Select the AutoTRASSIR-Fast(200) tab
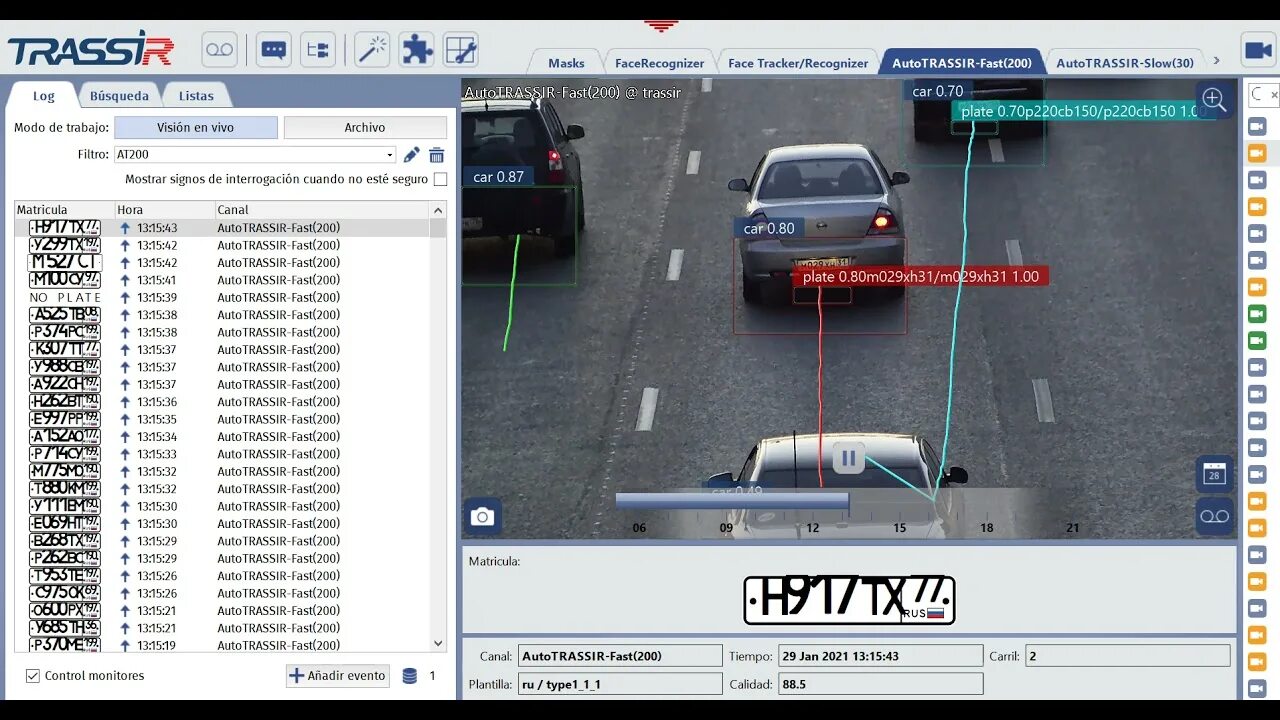 [x=961, y=63]
